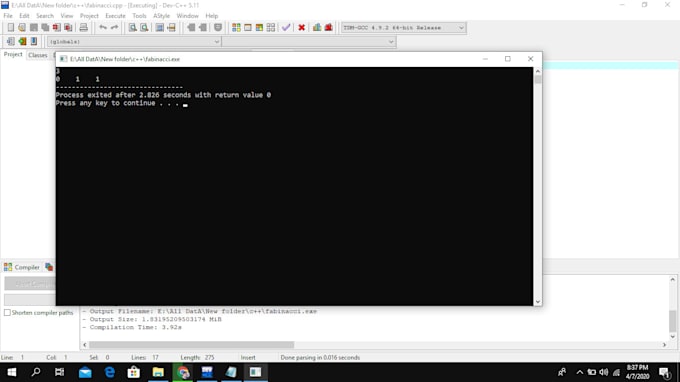
Task: Click the Toggle Comment toolbar icon
Action: click(218, 27)
